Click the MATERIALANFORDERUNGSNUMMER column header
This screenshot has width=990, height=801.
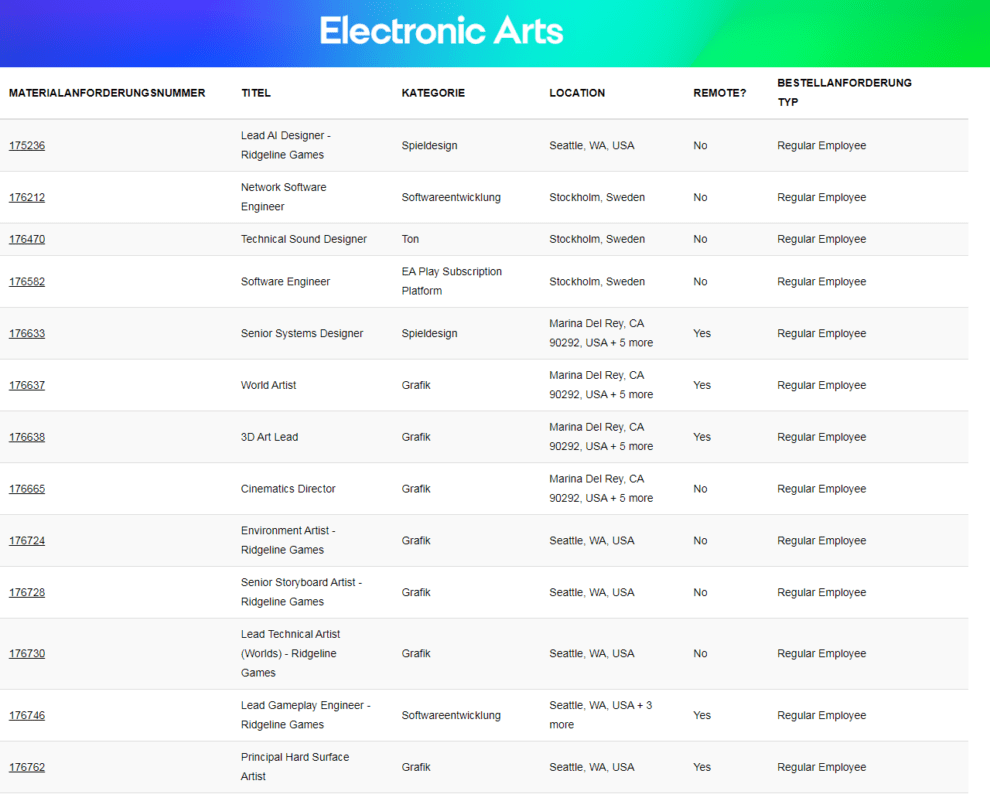click(x=107, y=93)
